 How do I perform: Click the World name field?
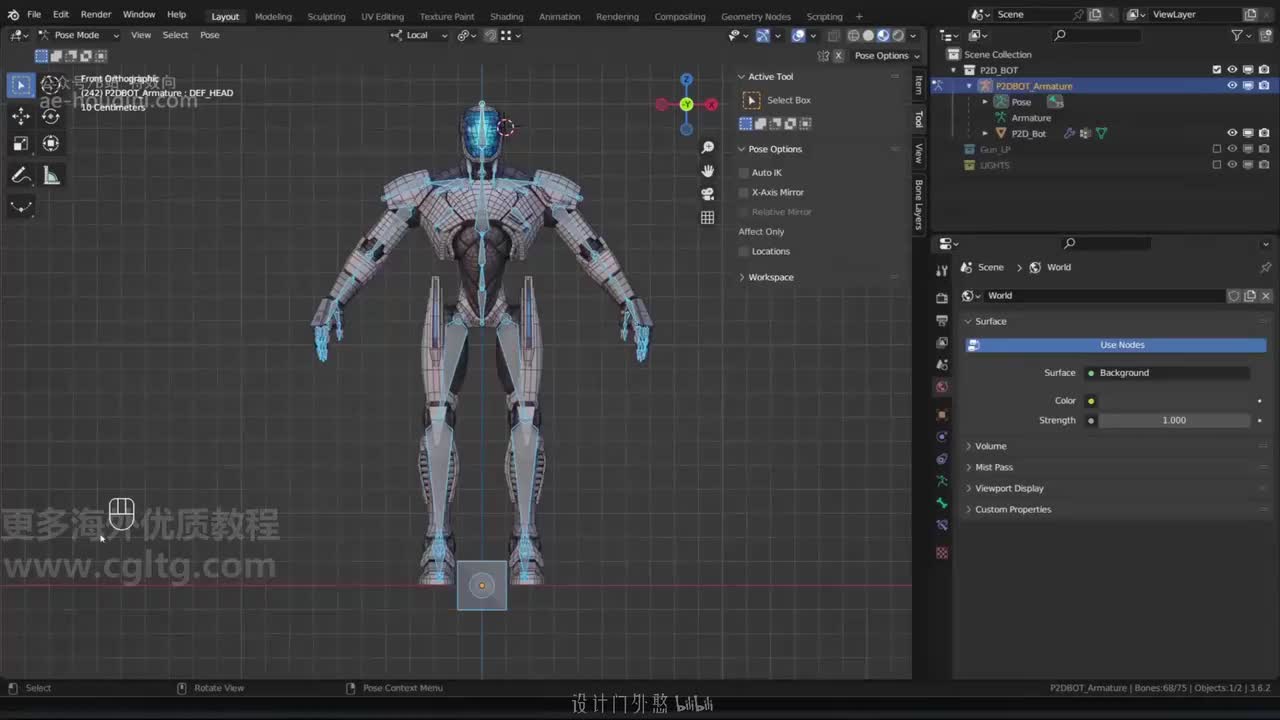[x=1104, y=296]
